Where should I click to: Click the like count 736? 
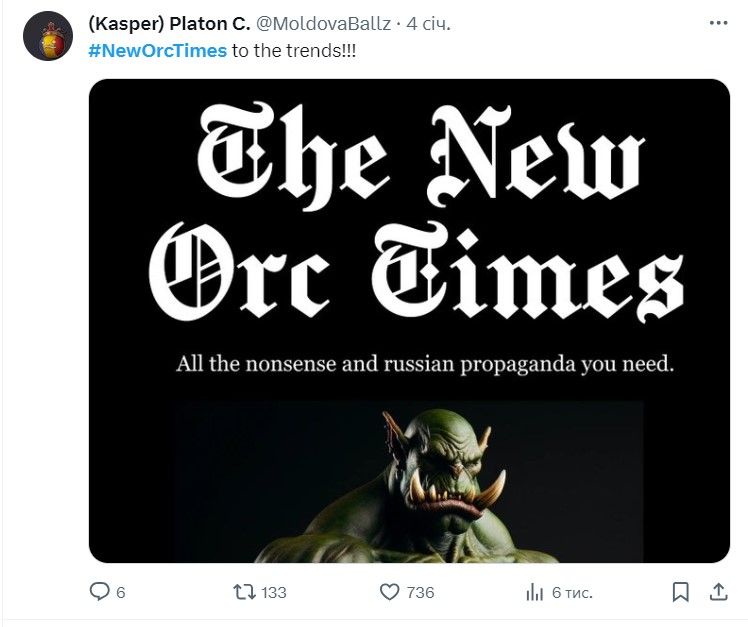click(x=421, y=592)
